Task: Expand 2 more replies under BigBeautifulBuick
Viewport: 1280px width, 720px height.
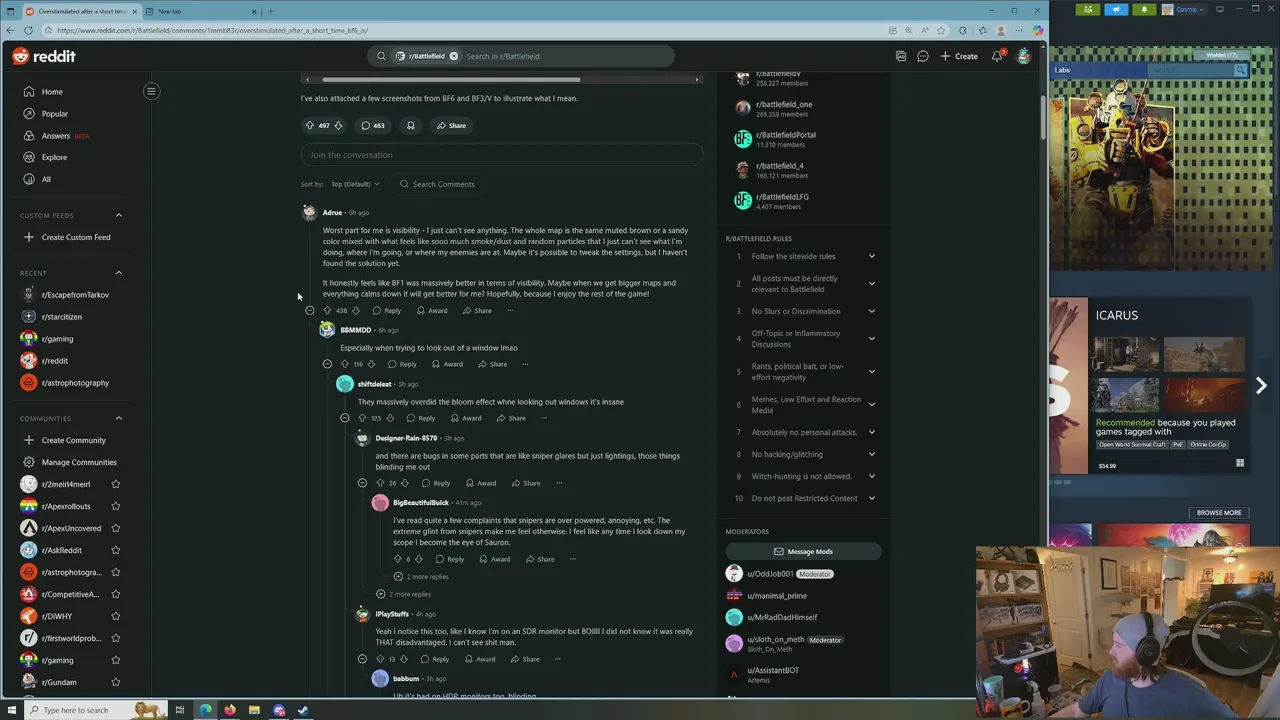Action: click(421, 576)
